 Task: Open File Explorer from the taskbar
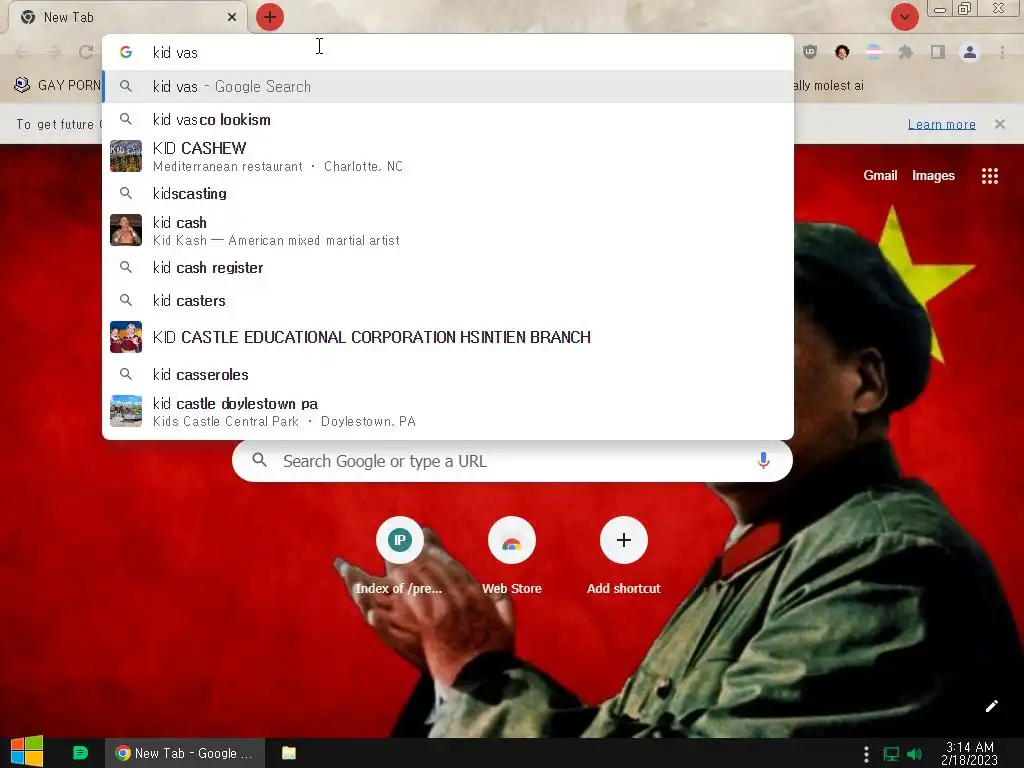point(289,753)
